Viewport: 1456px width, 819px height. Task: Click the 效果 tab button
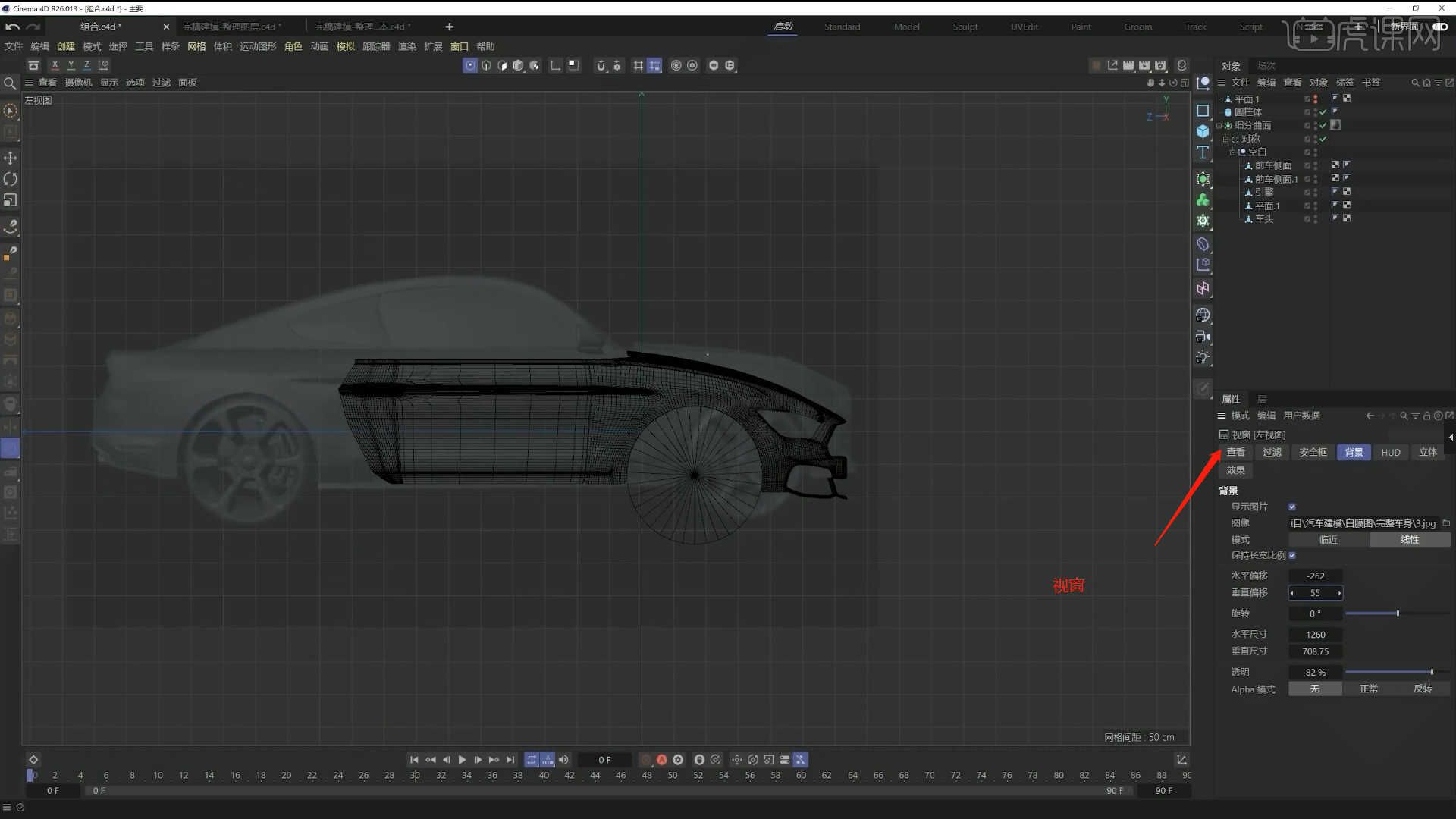(x=1235, y=470)
